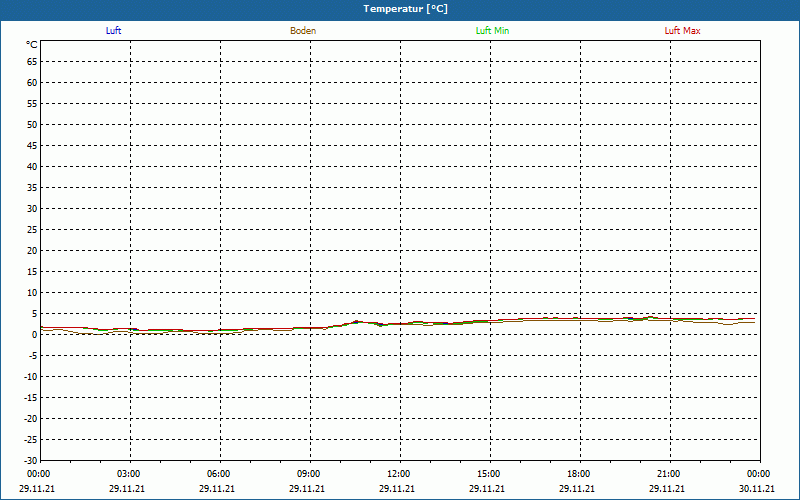Click the '50' y-axis value

tap(32, 124)
